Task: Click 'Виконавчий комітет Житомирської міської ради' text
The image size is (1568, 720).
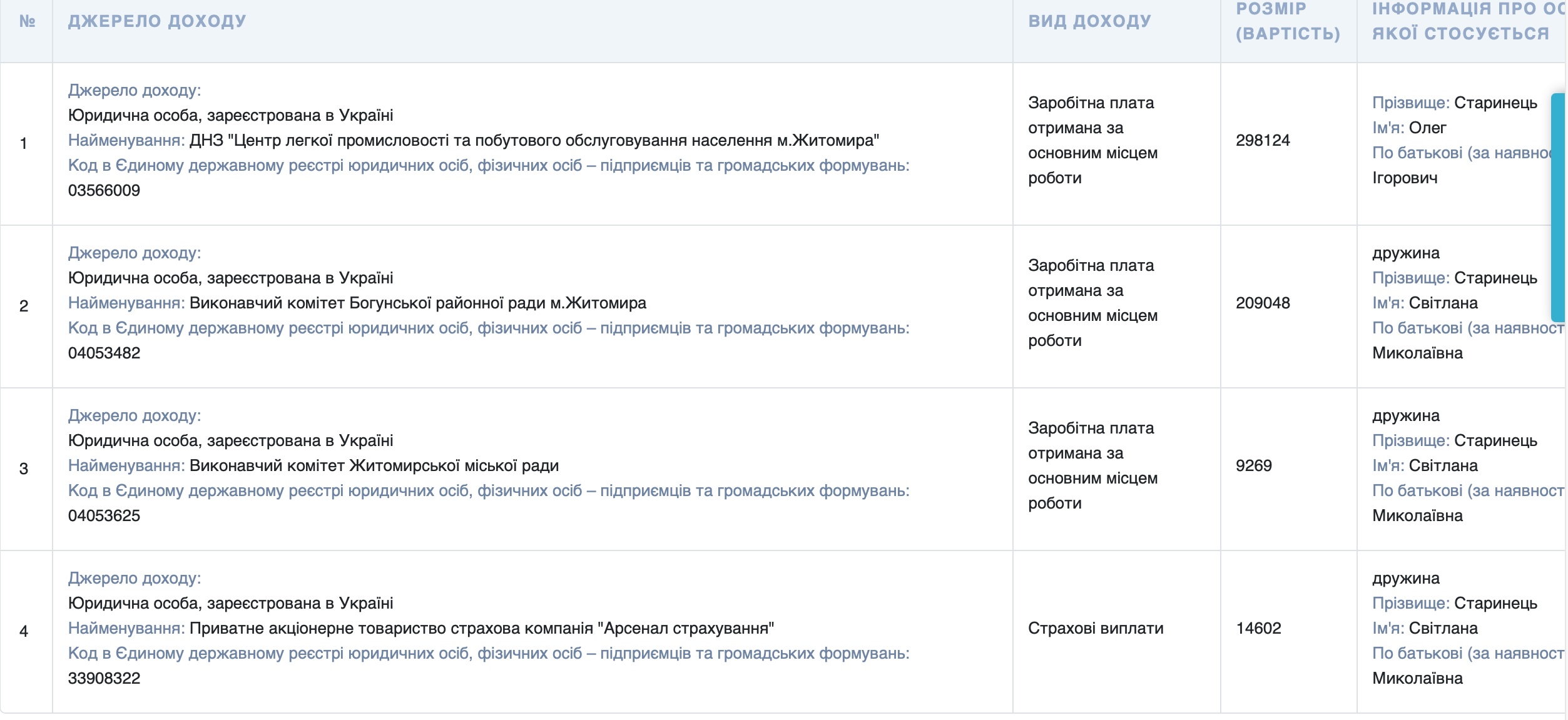Action: 374,465
